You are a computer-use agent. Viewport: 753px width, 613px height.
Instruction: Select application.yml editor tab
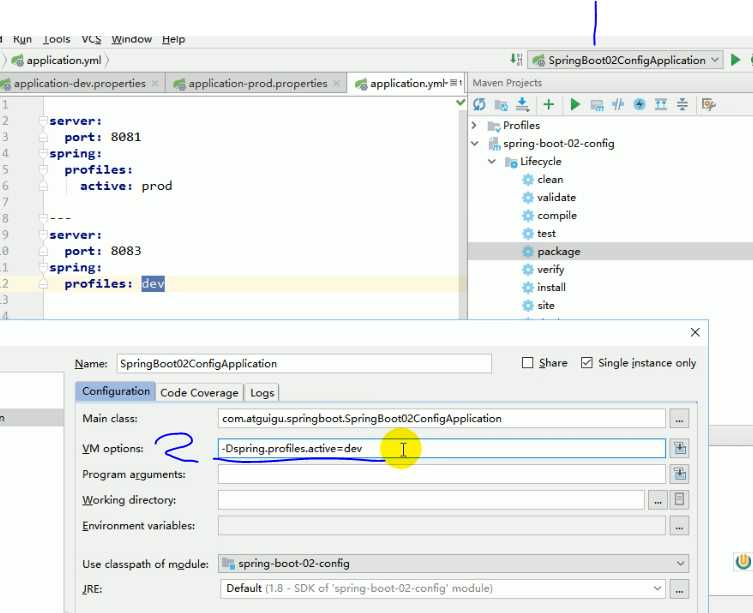(x=407, y=84)
